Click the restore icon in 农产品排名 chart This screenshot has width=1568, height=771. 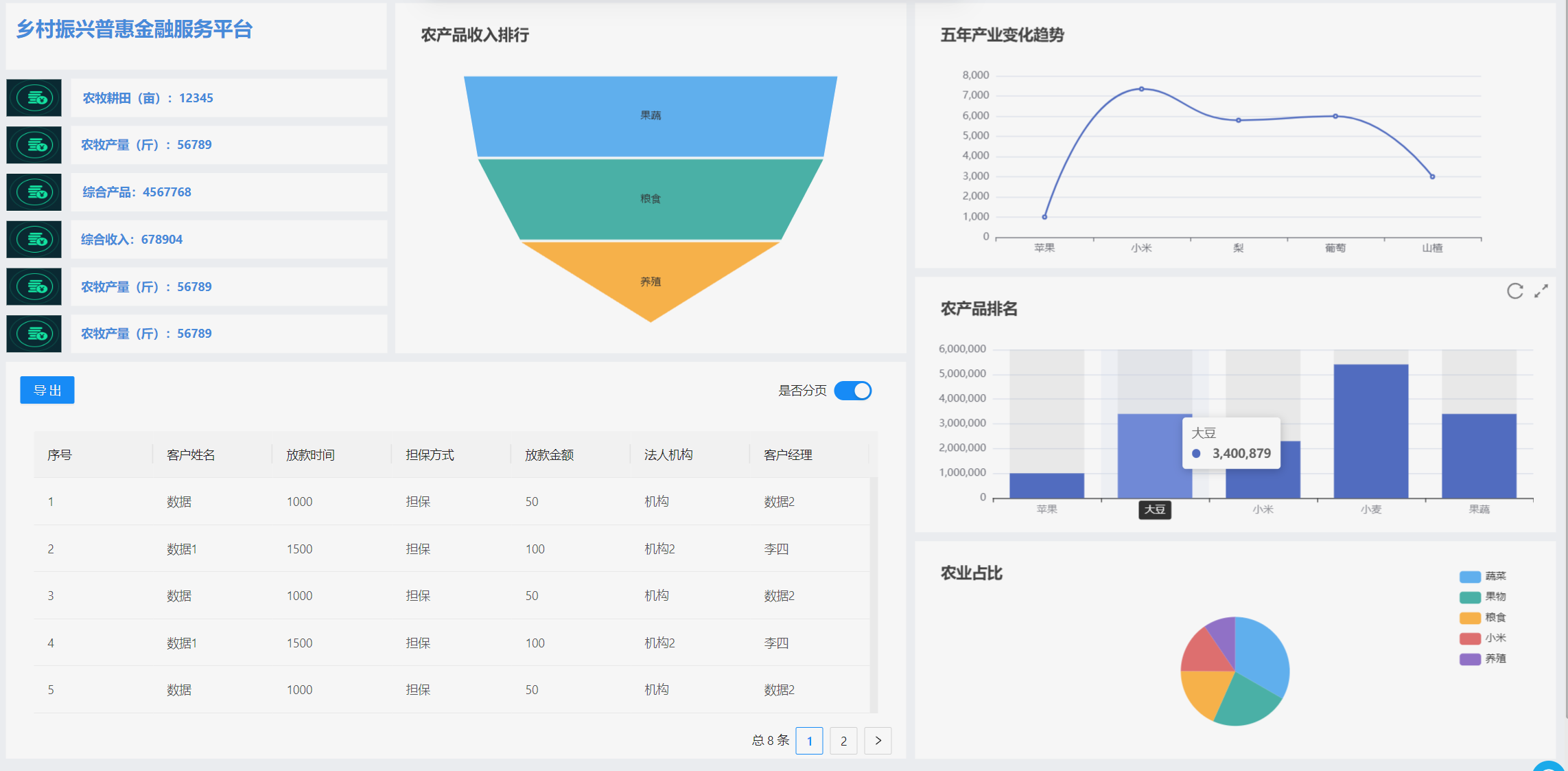click(x=1514, y=291)
